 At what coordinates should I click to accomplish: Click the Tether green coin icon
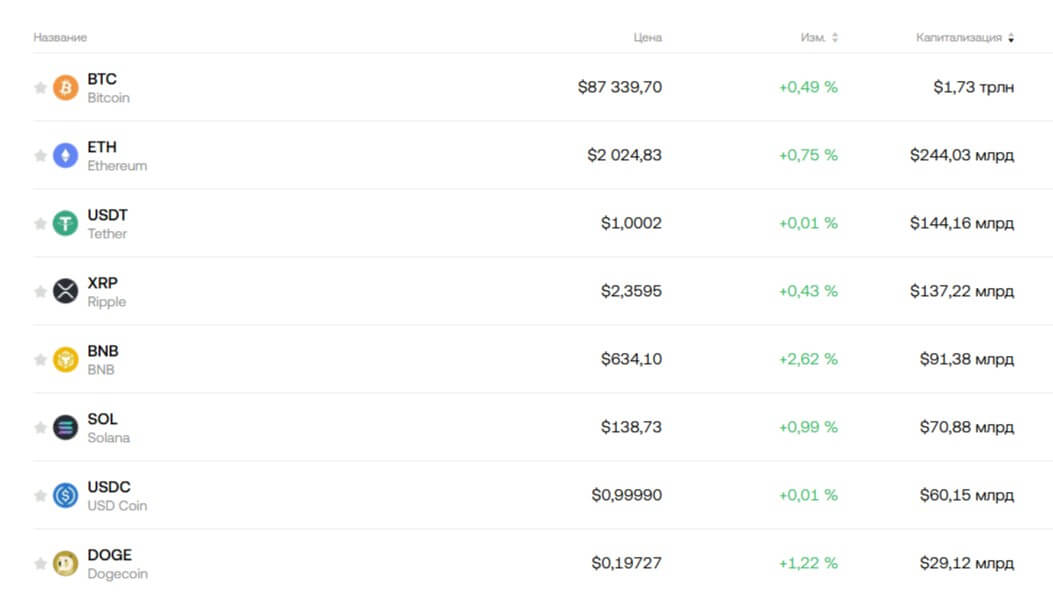[65, 224]
